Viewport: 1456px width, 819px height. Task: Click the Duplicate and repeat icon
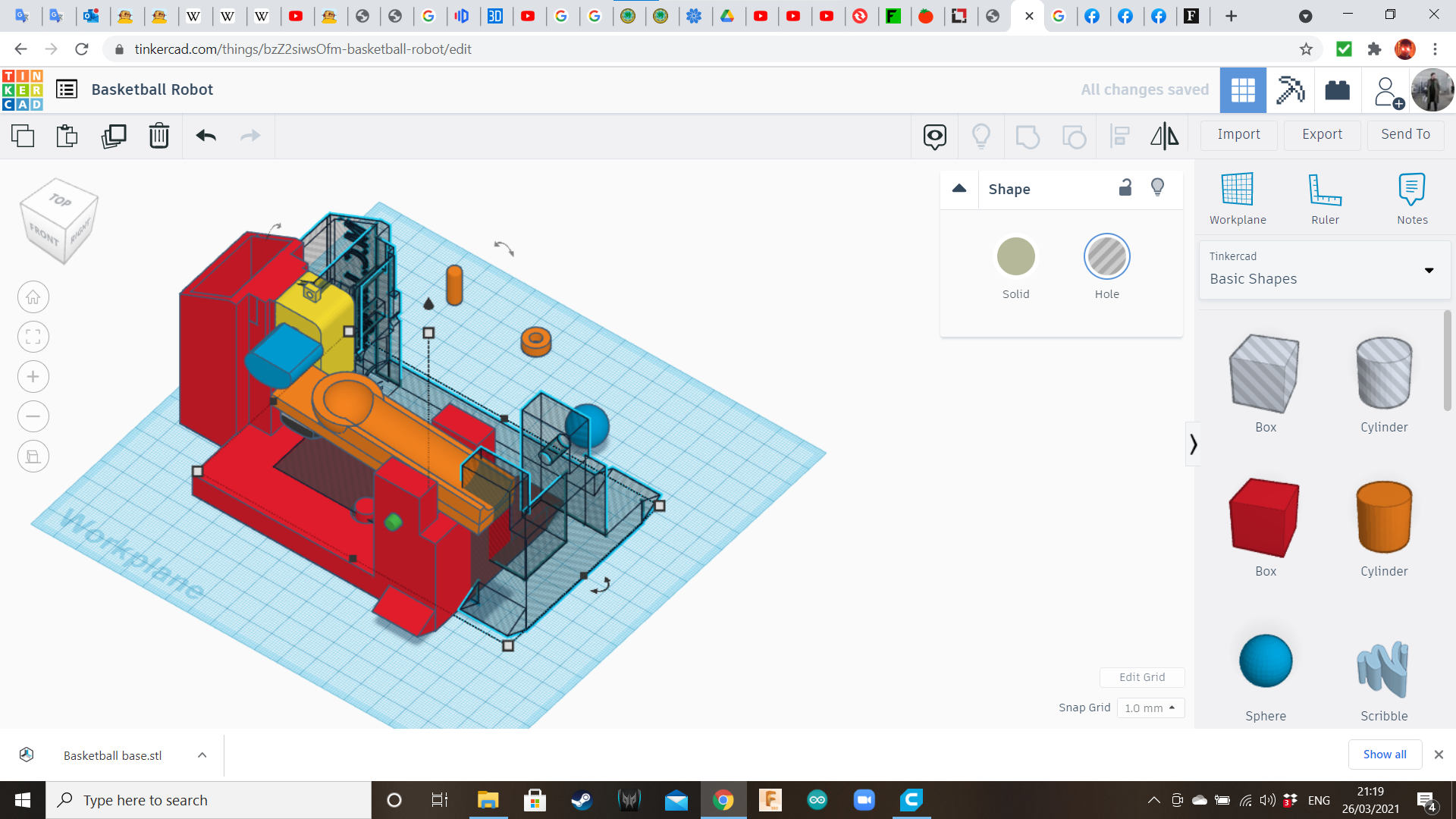click(x=114, y=136)
